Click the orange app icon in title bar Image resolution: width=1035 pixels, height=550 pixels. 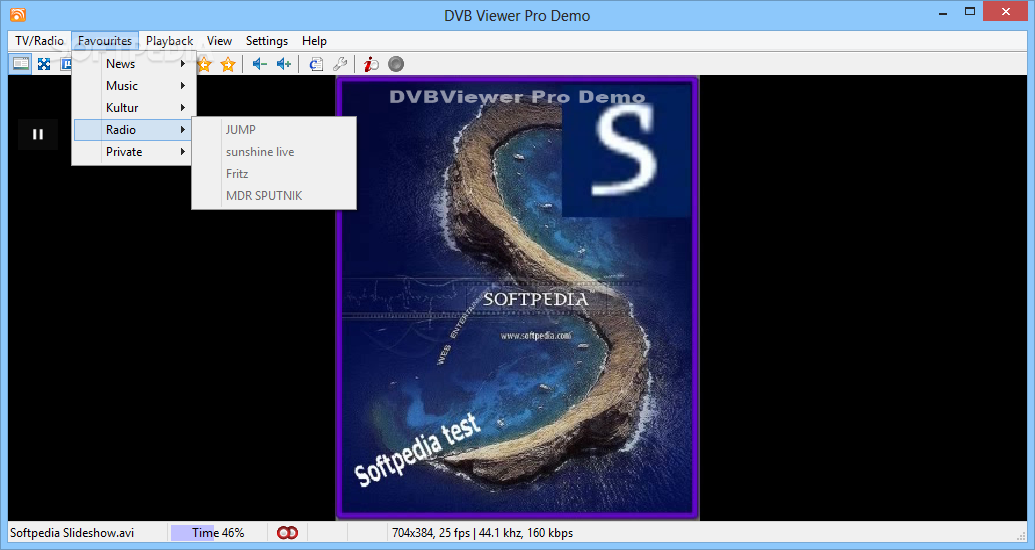click(x=18, y=15)
